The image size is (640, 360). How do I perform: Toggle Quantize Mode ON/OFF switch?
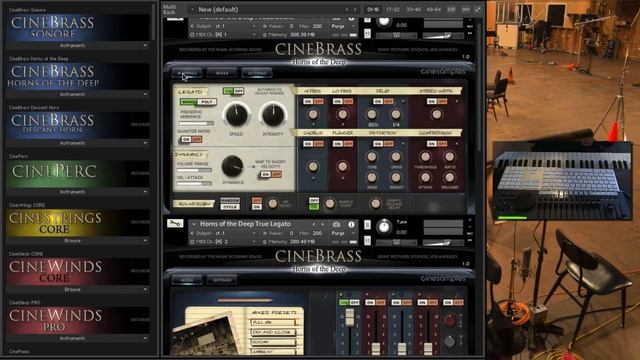(x=191, y=140)
